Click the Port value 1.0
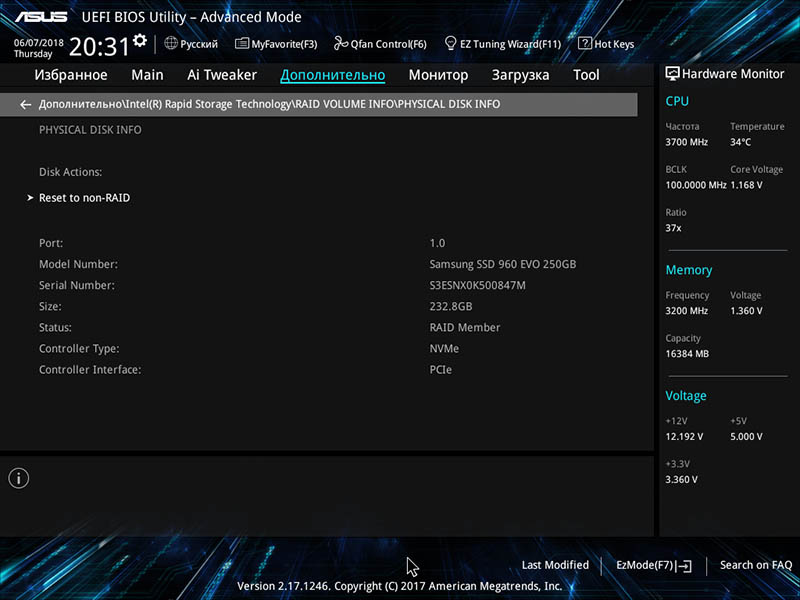Screen dimensions: 800x600 [437, 243]
